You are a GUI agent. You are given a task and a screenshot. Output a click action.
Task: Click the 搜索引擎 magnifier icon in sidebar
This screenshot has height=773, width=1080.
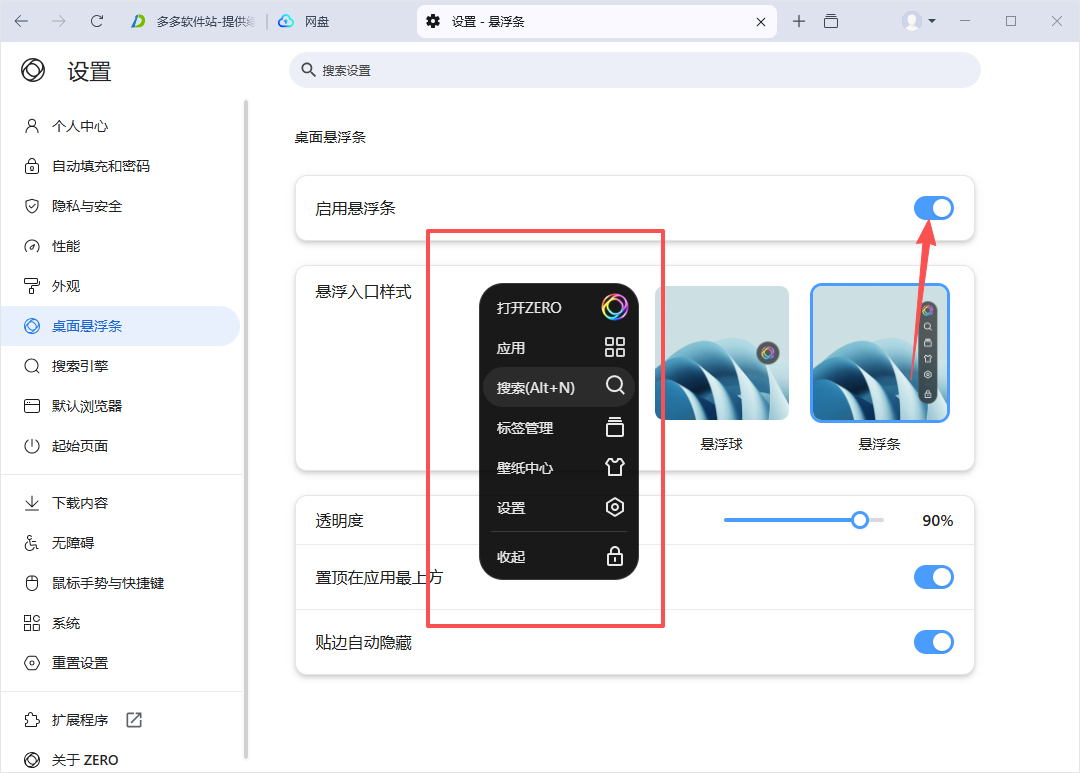(32, 366)
